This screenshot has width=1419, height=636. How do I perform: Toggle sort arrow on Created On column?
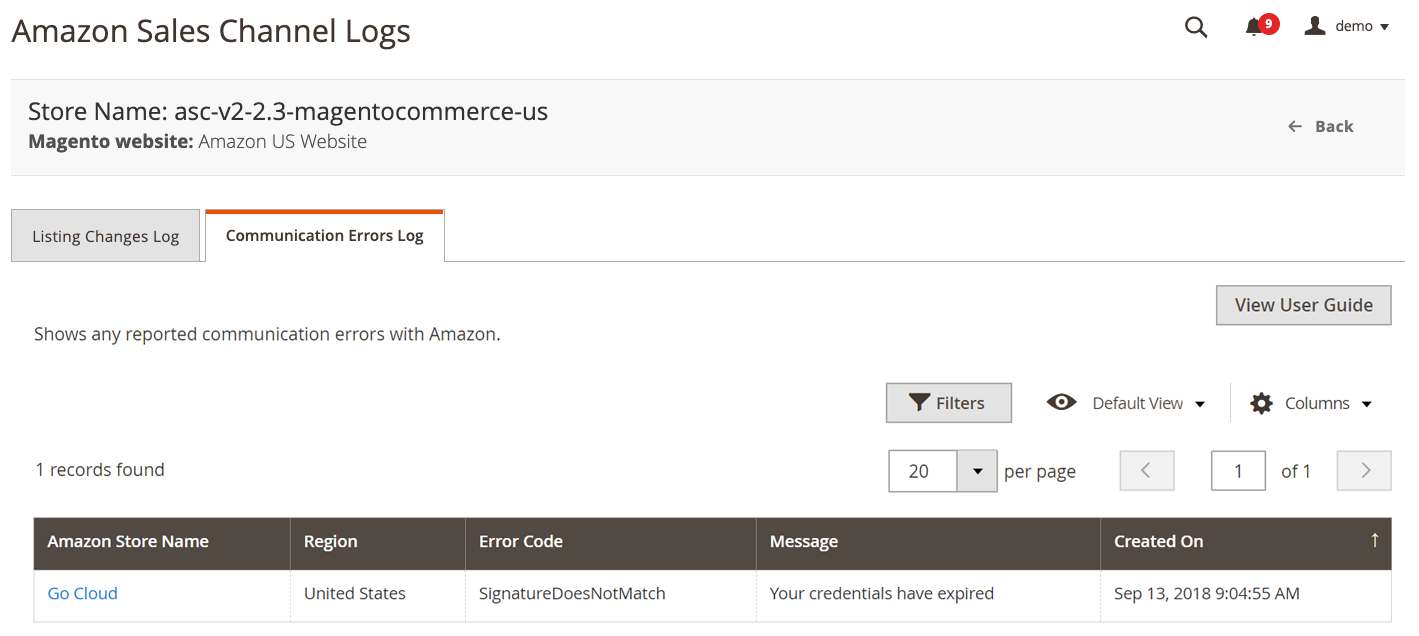point(1374,540)
